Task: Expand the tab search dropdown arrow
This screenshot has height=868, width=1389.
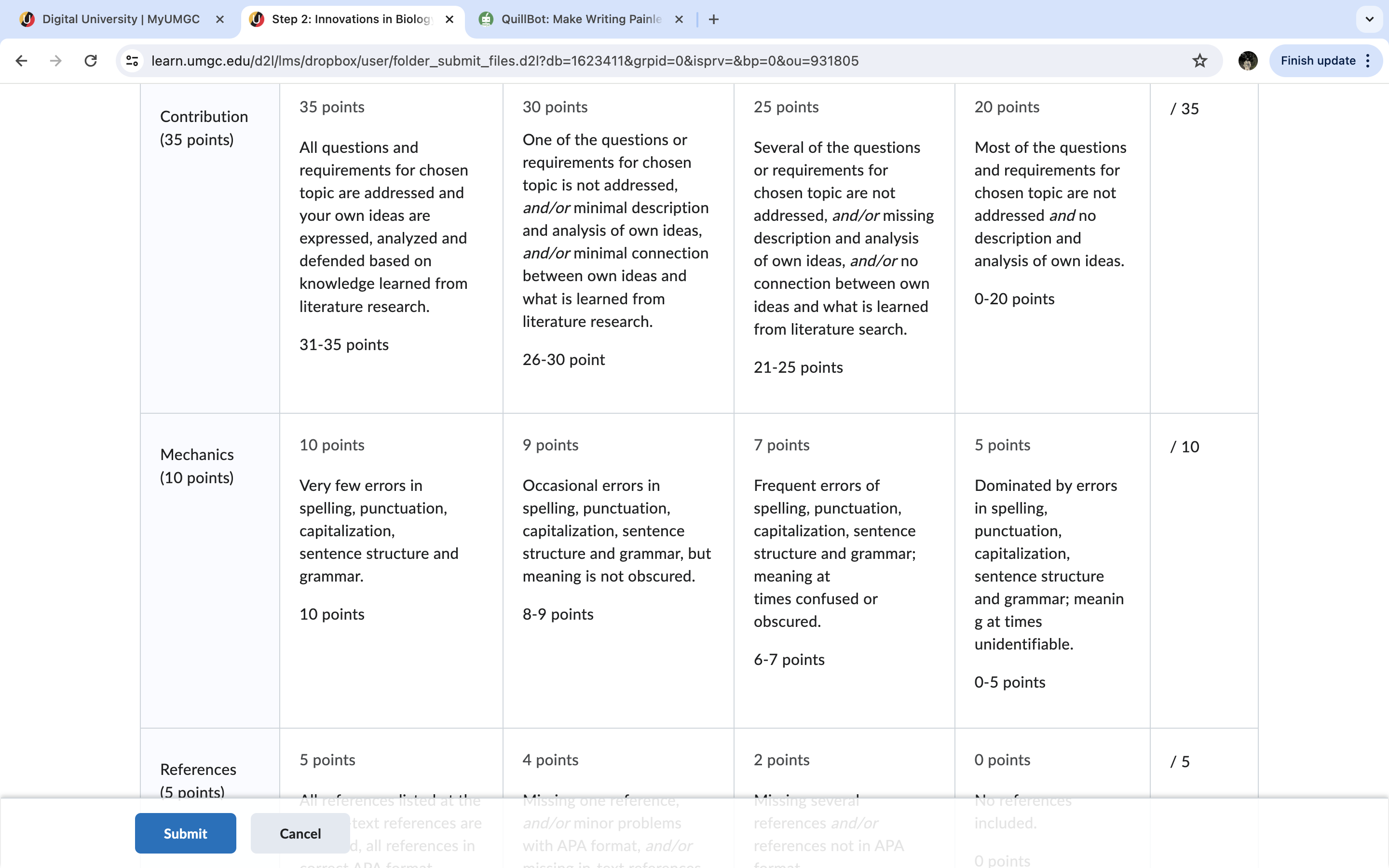Action: coord(1370,19)
